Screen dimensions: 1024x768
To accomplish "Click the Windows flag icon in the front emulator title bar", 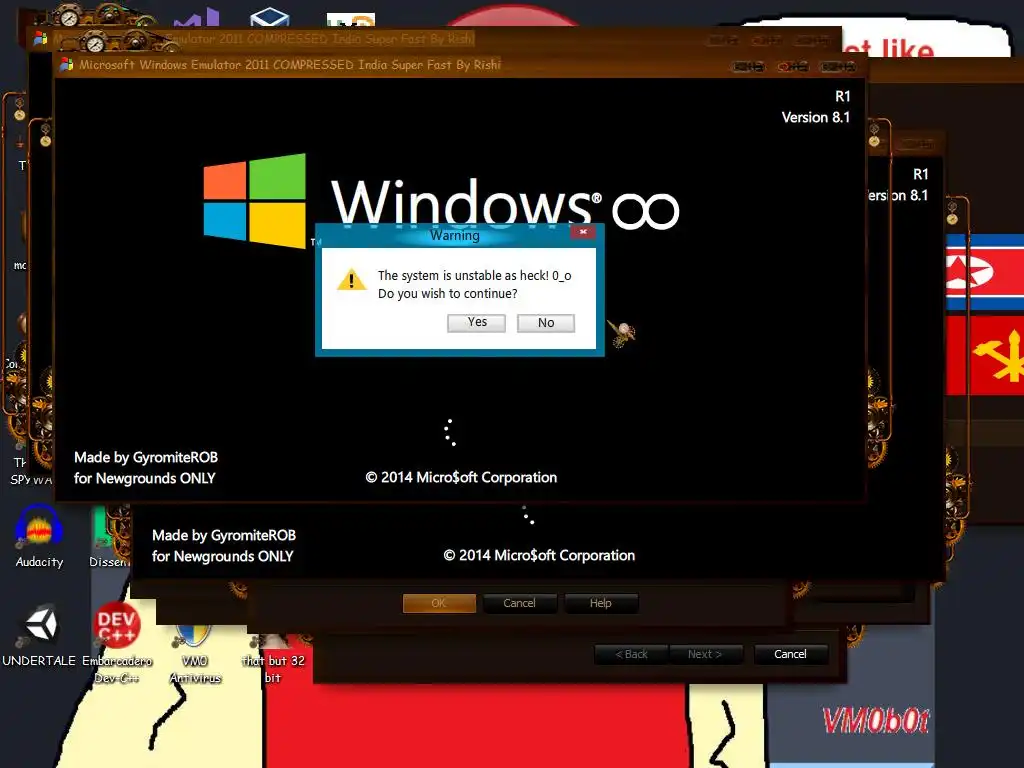I will coord(66,65).
